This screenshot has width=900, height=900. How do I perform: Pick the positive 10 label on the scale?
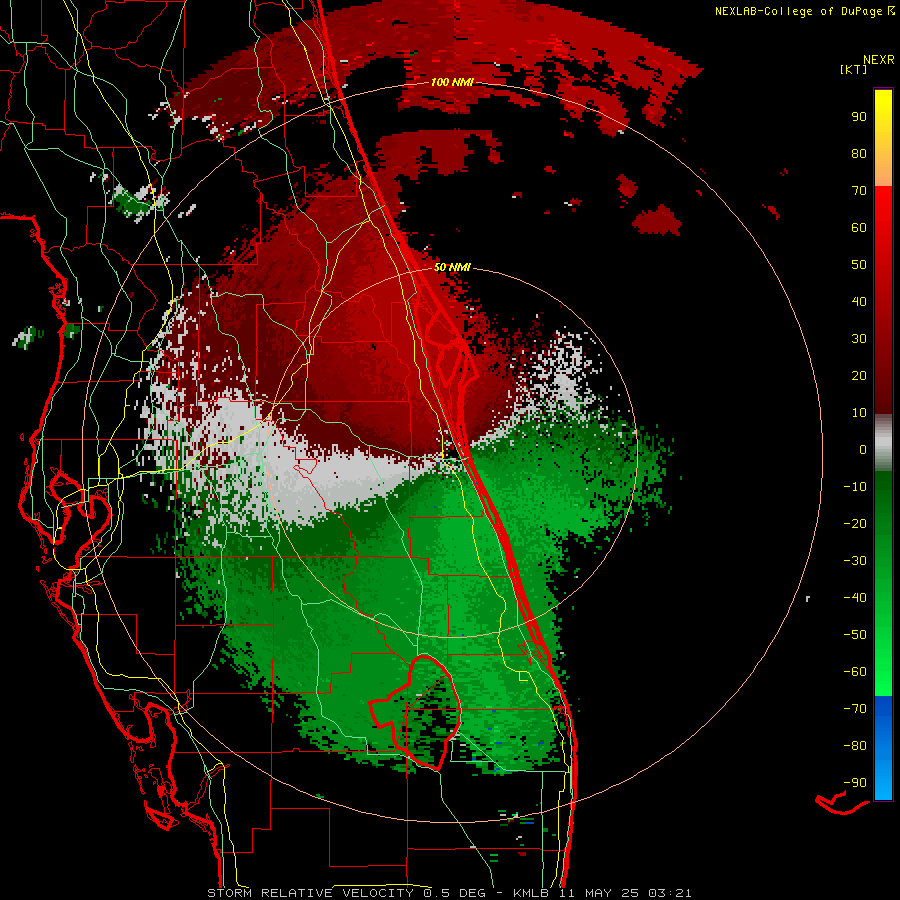tap(859, 413)
